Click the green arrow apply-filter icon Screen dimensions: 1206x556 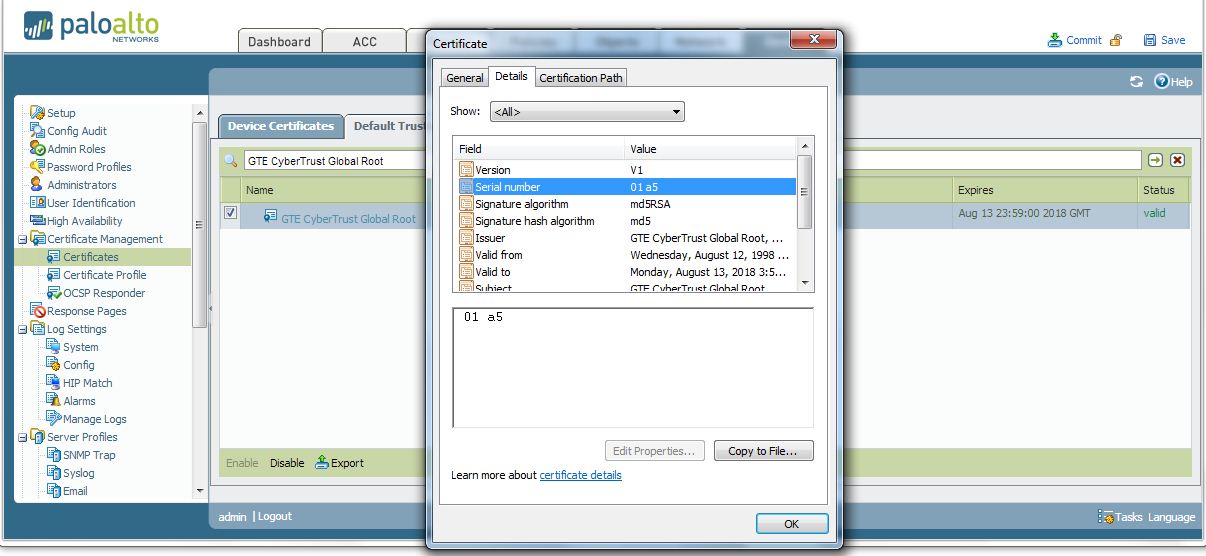1156,160
